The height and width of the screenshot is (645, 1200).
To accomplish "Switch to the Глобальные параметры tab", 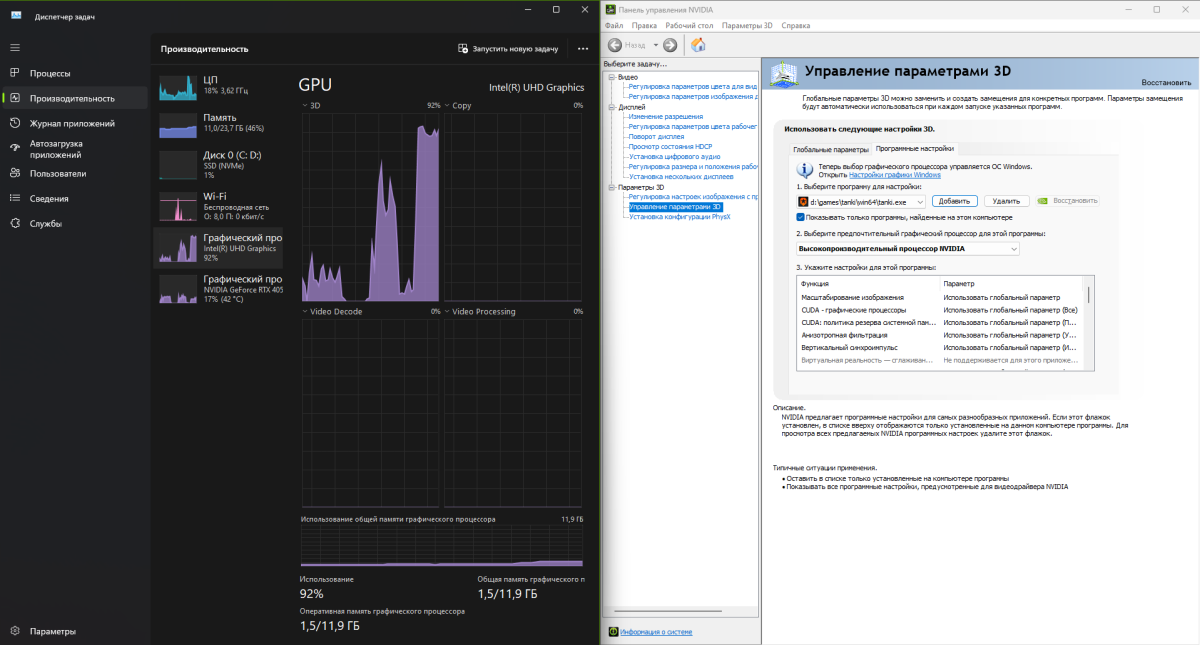I will 830,149.
